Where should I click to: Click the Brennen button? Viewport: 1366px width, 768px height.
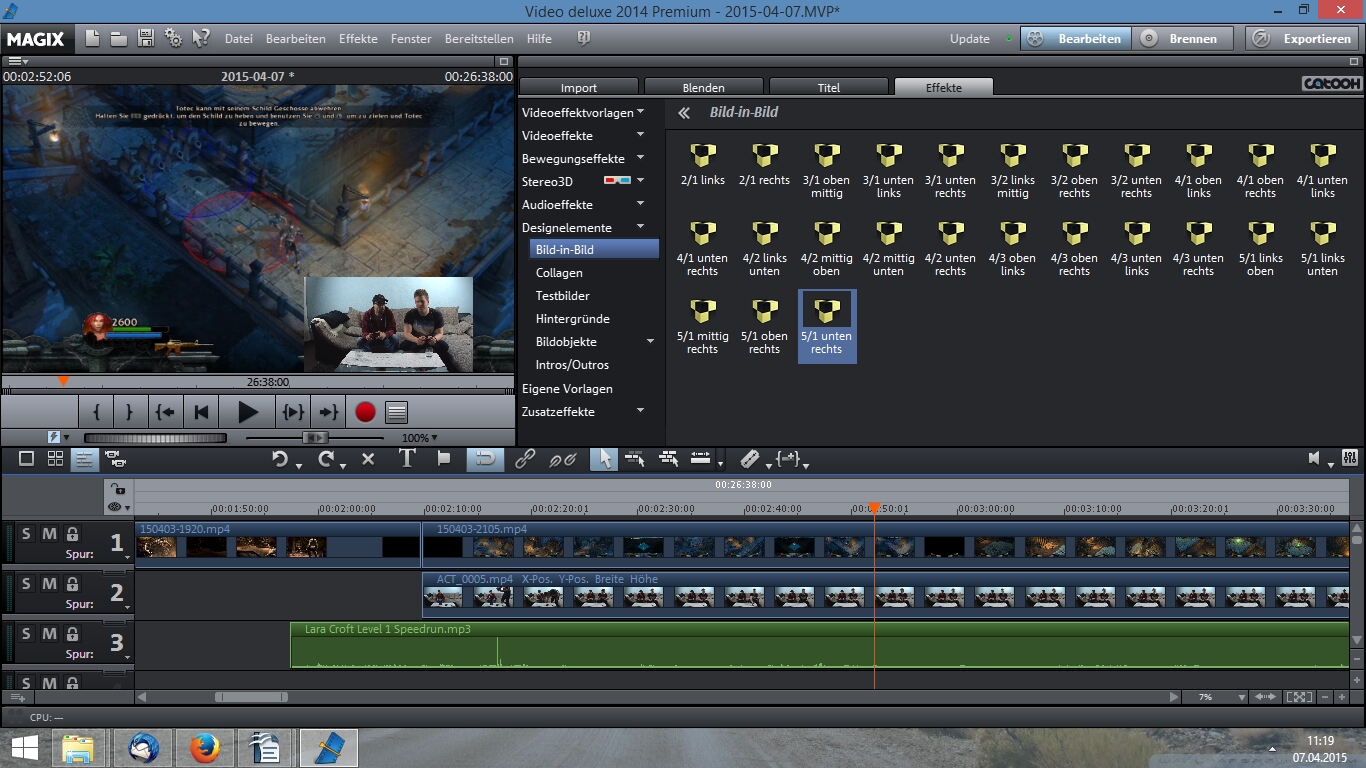[1182, 39]
